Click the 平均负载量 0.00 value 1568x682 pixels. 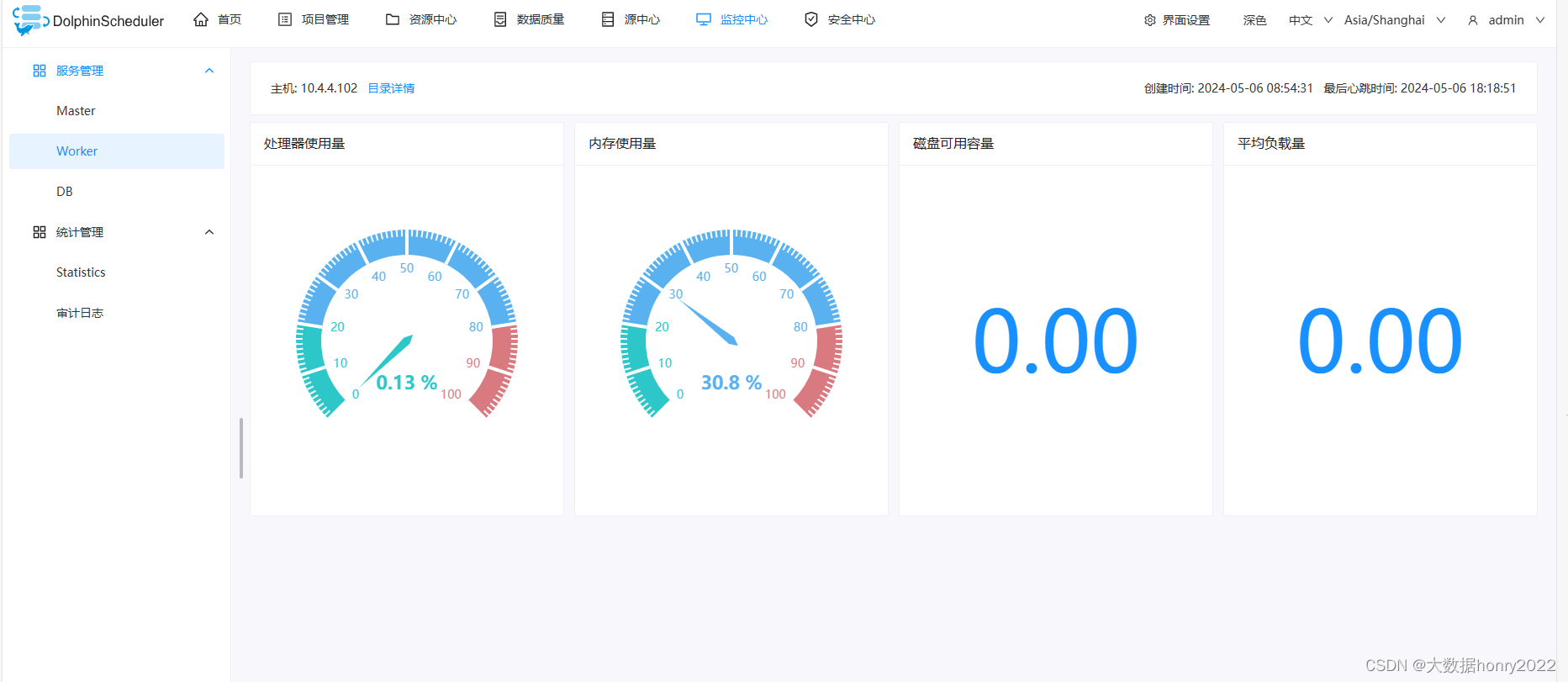1381,341
